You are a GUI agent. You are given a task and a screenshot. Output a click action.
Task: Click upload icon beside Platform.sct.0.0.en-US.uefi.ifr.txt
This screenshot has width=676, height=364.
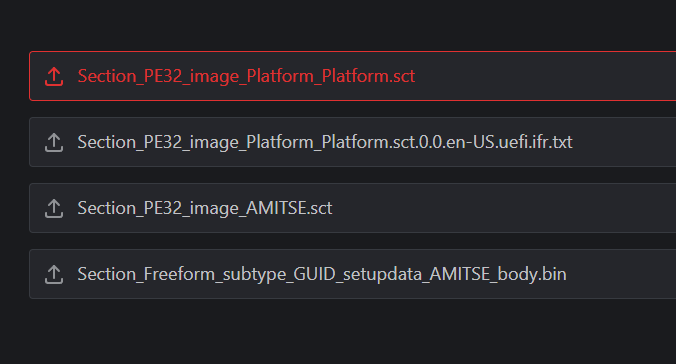(54, 142)
